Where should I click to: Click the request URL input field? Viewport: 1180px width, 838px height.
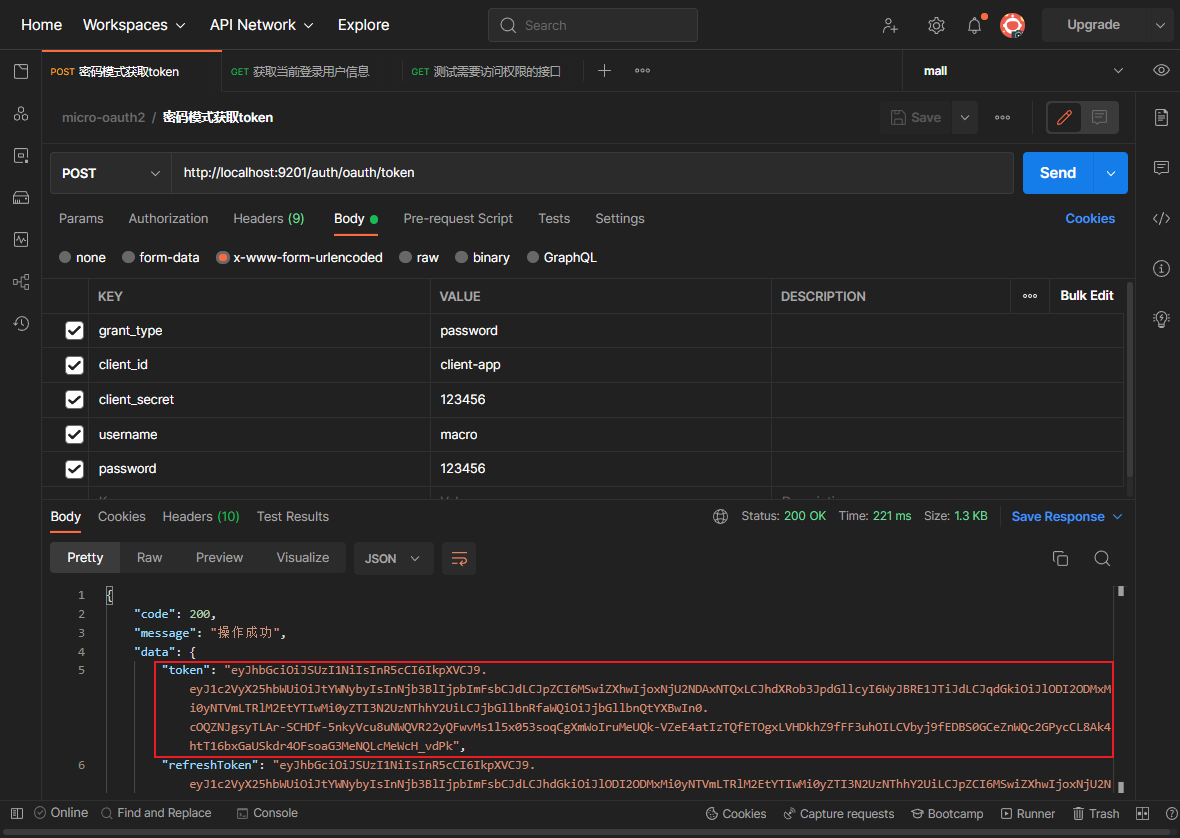[592, 173]
